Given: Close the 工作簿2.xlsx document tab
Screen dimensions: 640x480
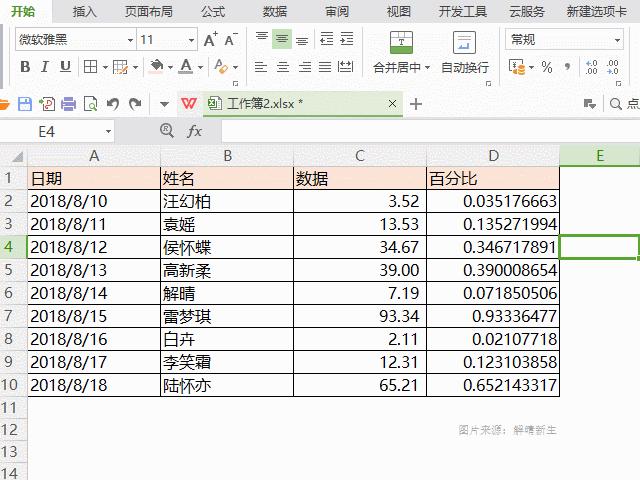Looking at the screenshot, I should coord(392,104).
